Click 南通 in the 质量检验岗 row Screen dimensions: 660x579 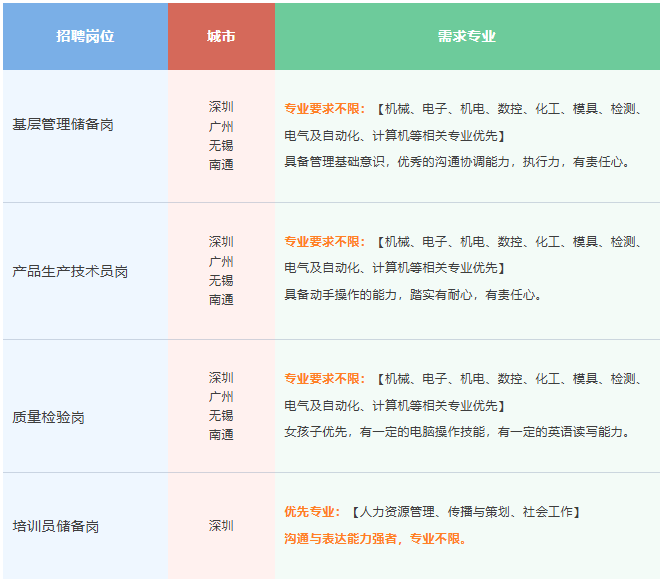point(221,435)
